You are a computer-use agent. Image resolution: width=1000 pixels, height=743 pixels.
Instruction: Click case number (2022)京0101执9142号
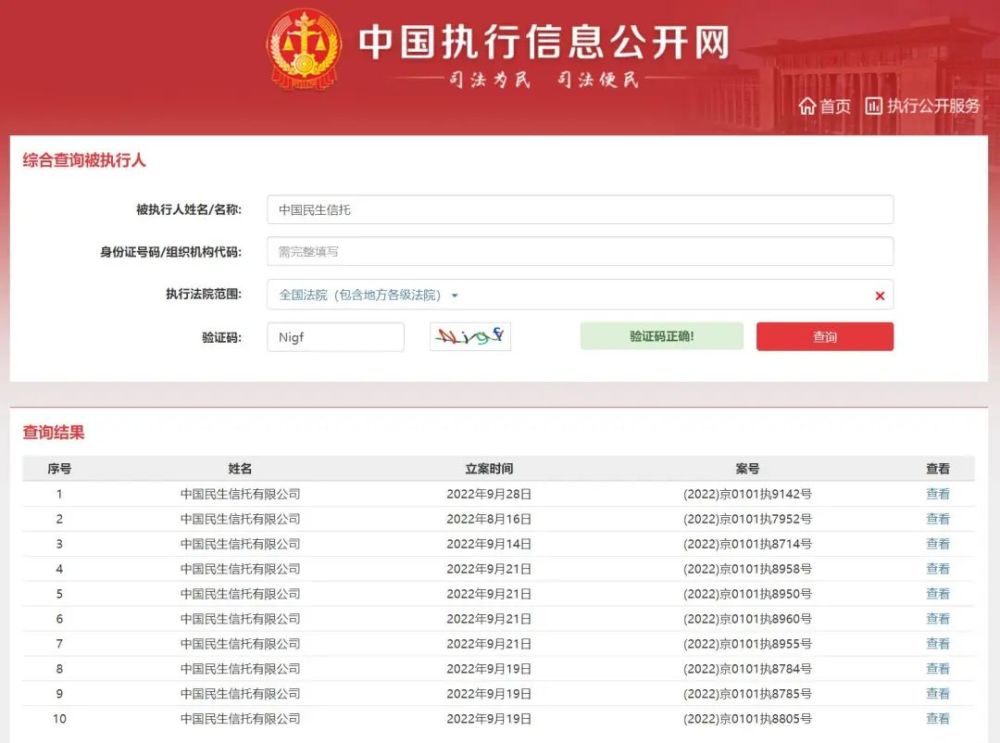[747, 494]
